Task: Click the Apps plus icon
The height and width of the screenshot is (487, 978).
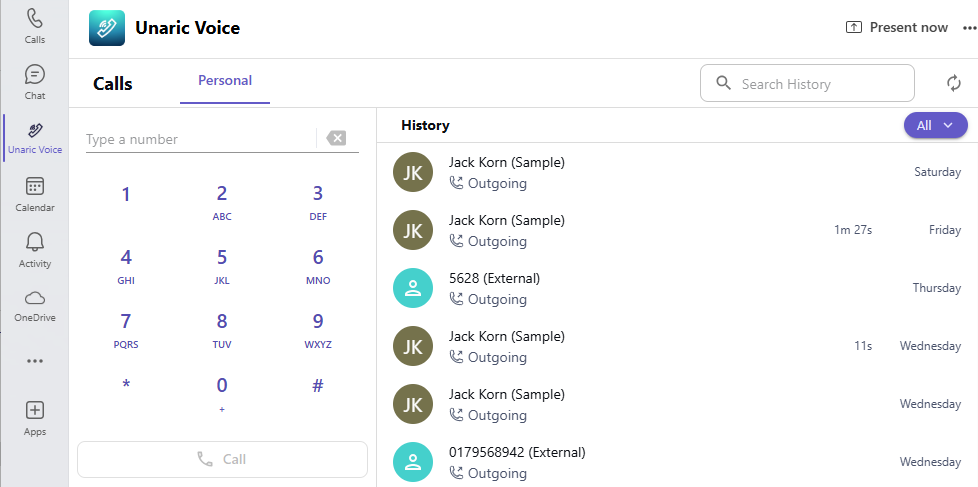Action: pos(35,410)
